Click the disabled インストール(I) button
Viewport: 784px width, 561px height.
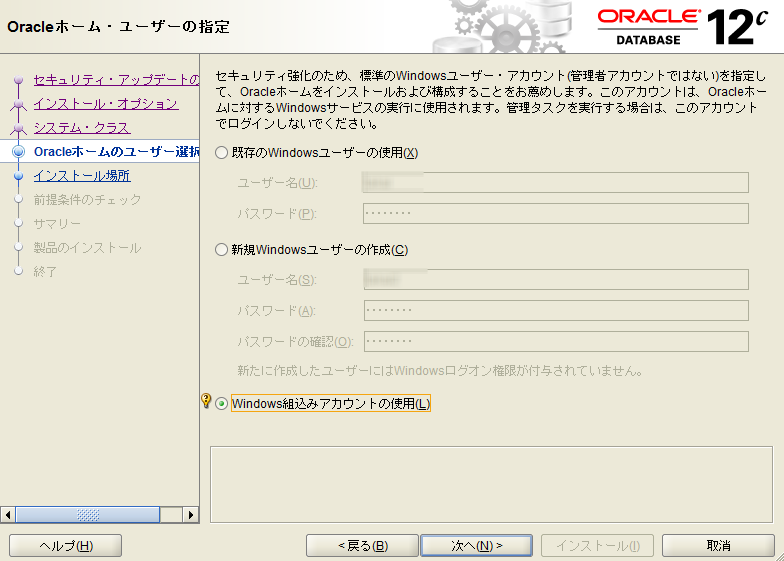pos(598,546)
